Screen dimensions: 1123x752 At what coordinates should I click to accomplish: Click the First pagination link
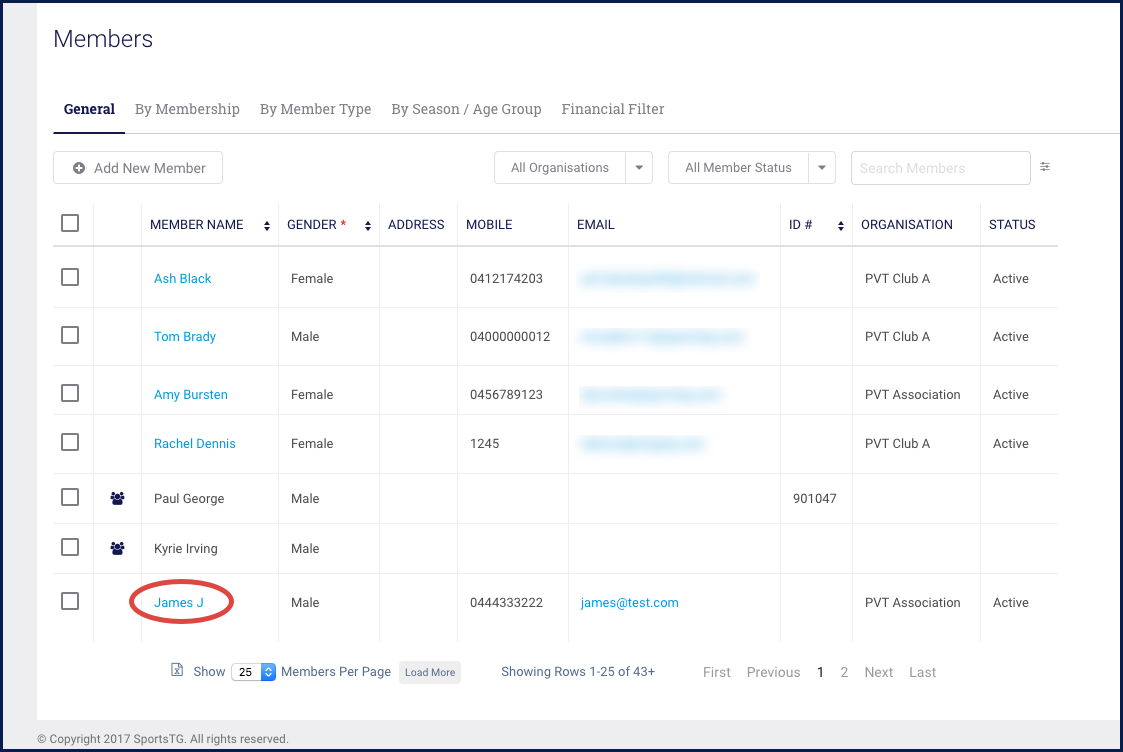[x=716, y=673]
